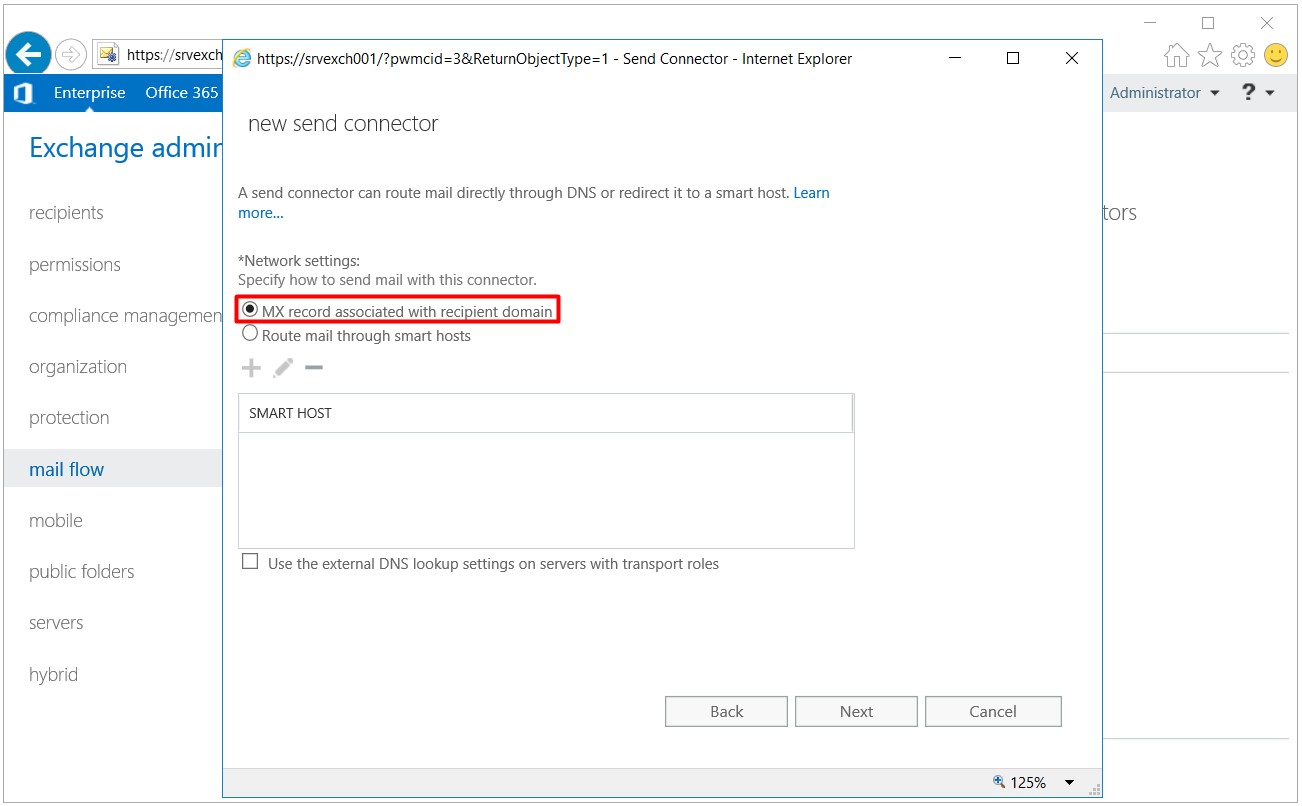
Task: Click the Cancel button
Action: (x=993, y=712)
